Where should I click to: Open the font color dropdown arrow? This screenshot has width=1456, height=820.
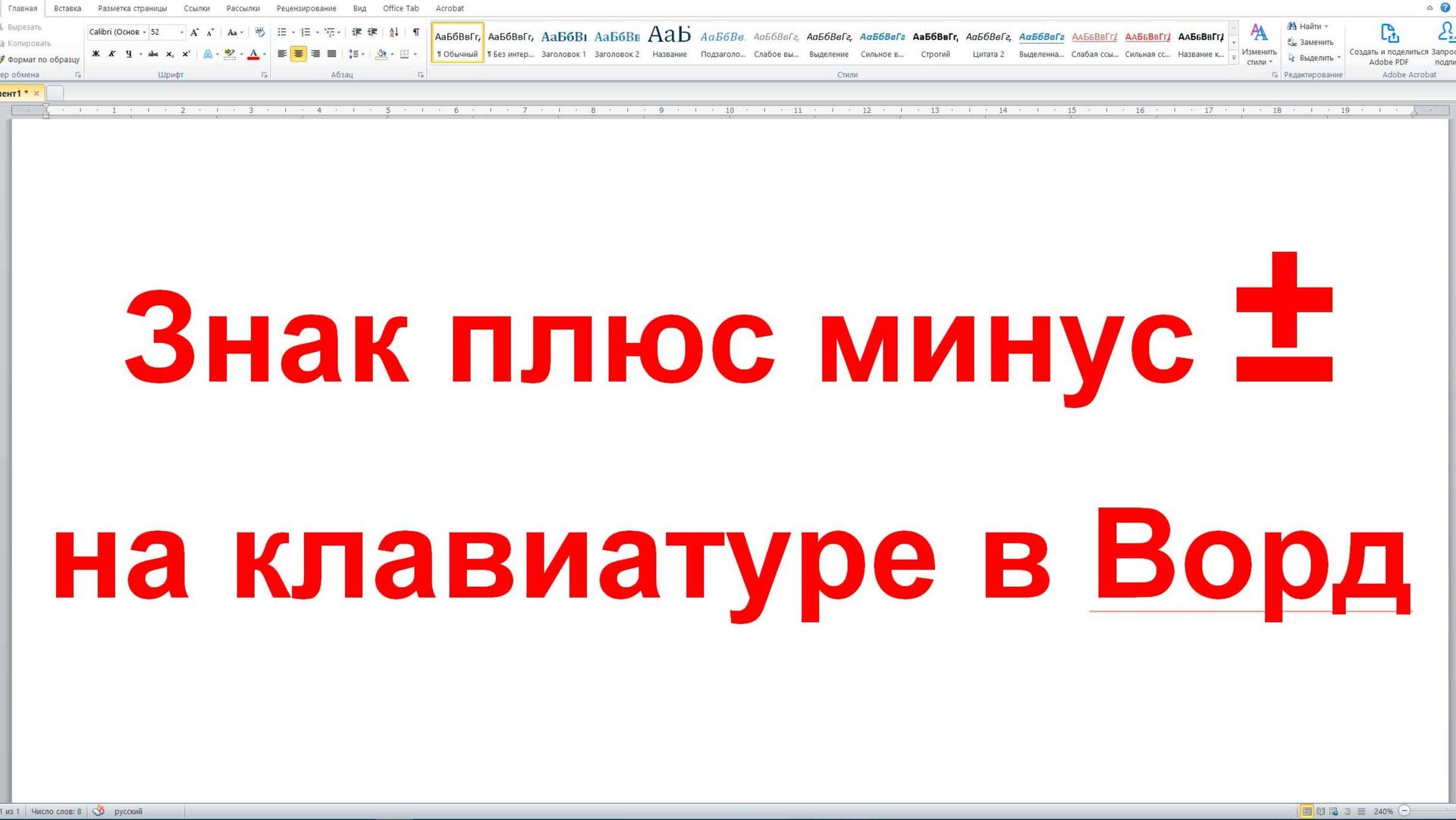(x=263, y=54)
